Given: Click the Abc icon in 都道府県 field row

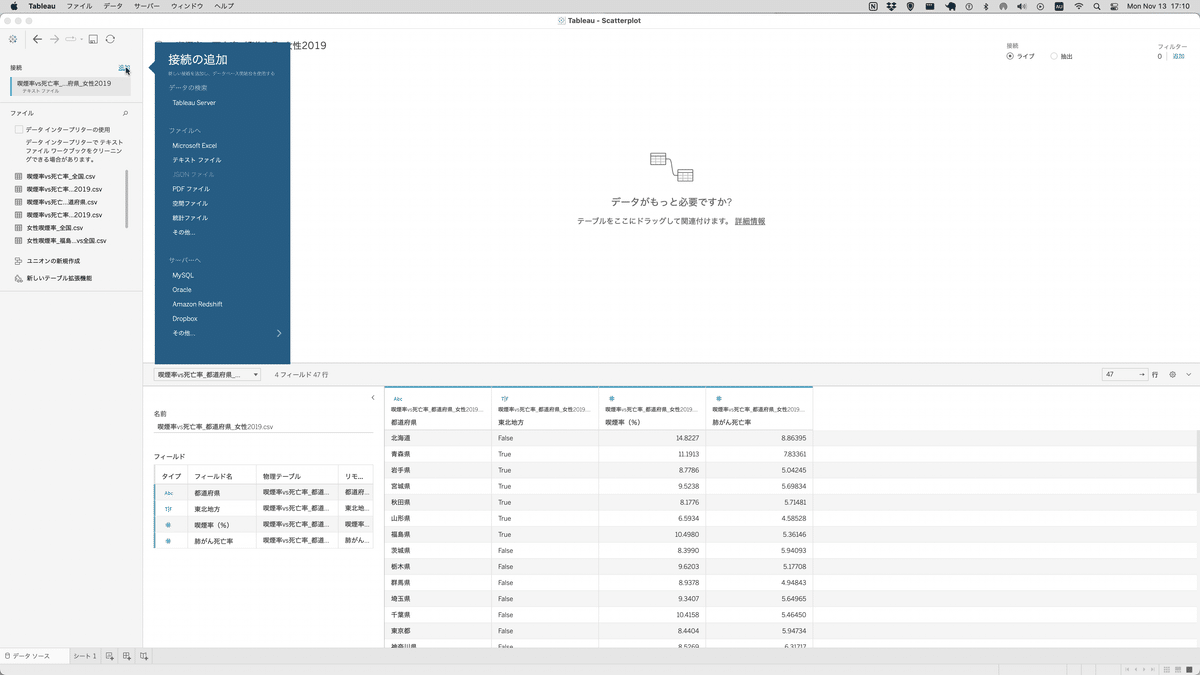Looking at the screenshot, I should tap(168, 493).
